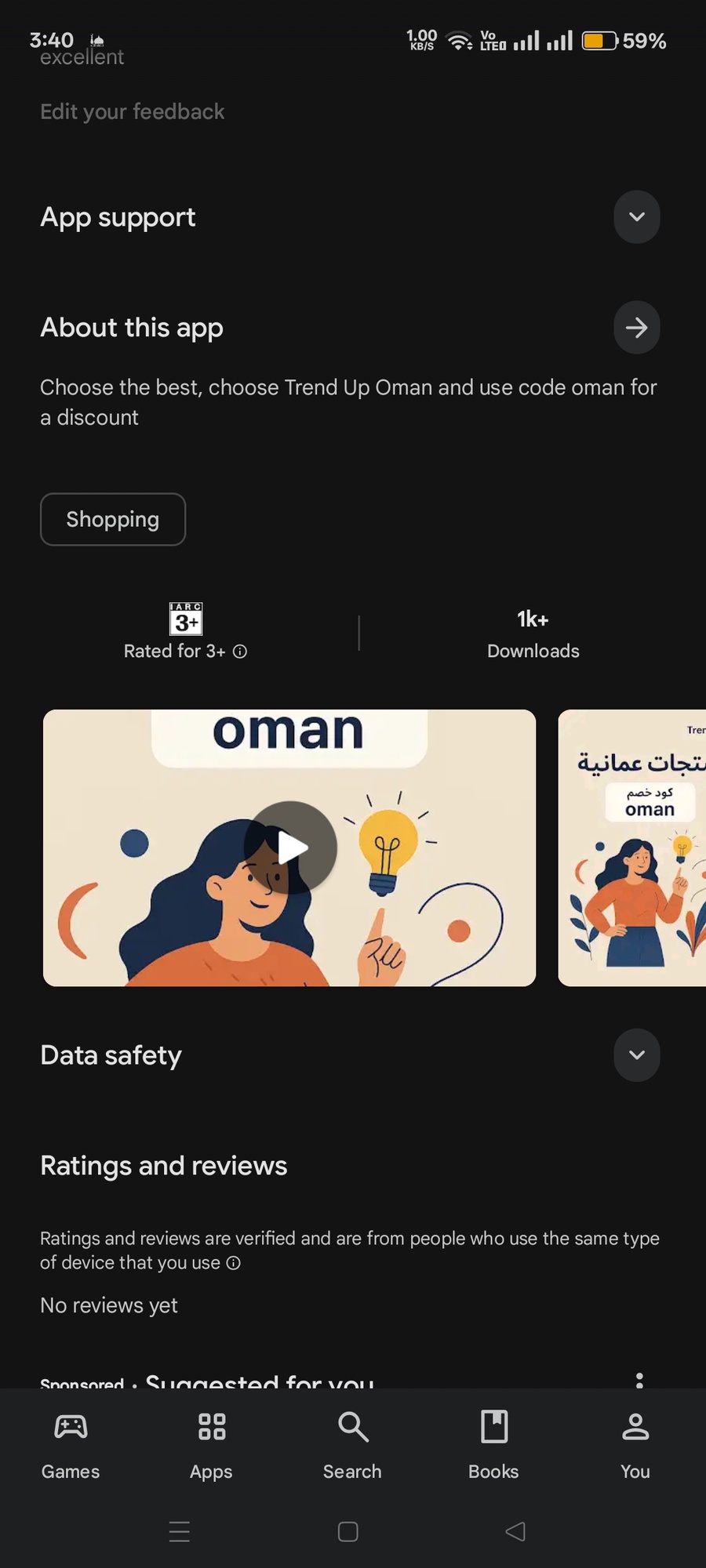The image size is (706, 1568).
Task: Play the app preview video
Action: (x=290, y=848)
